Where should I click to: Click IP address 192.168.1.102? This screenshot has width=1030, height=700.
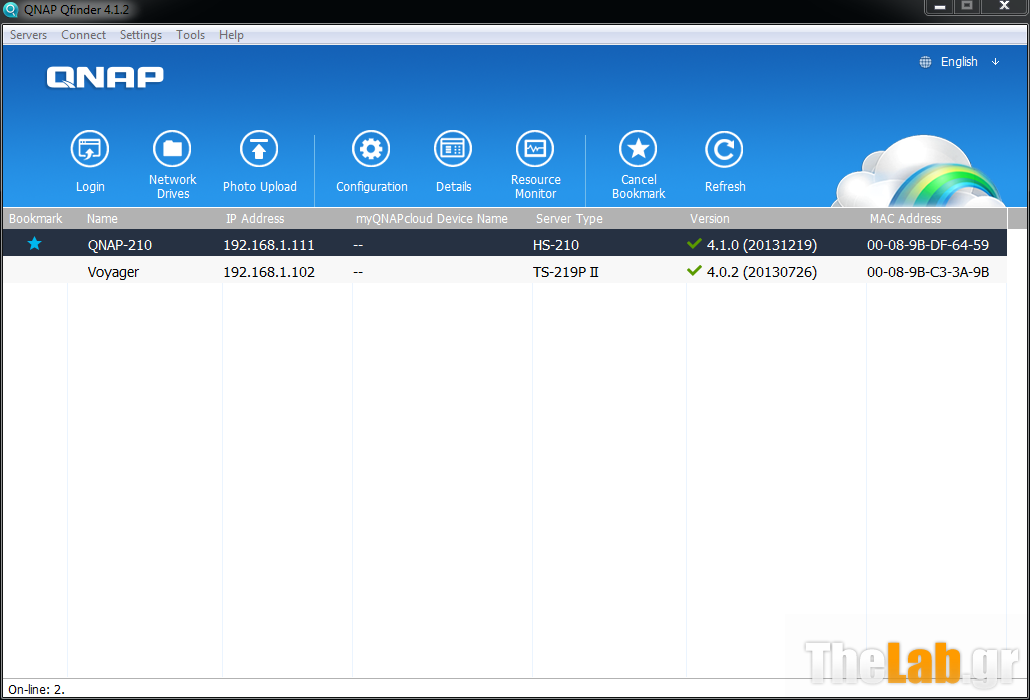coord(269,272)
